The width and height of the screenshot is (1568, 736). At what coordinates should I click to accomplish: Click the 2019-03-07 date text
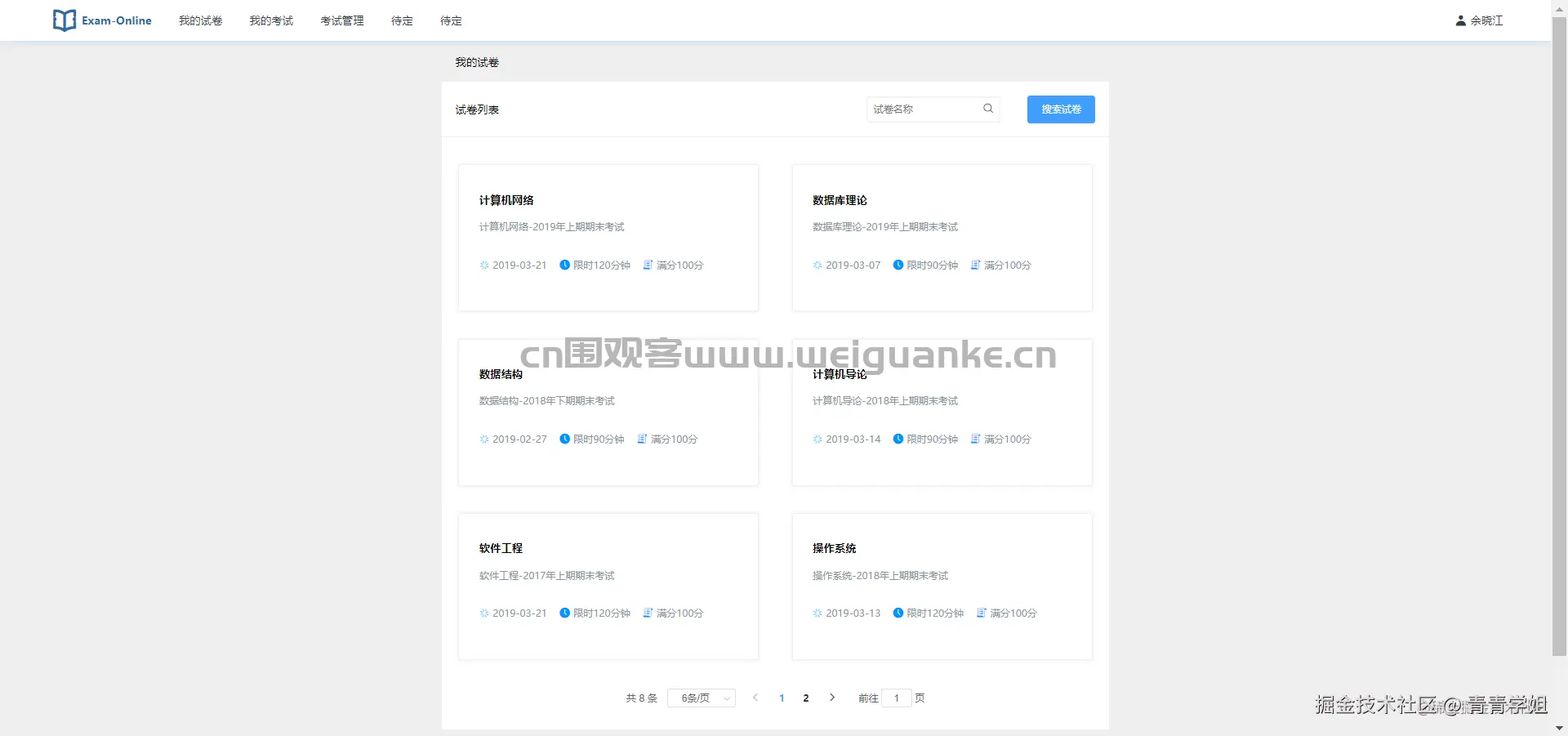(x=853, y=265)
